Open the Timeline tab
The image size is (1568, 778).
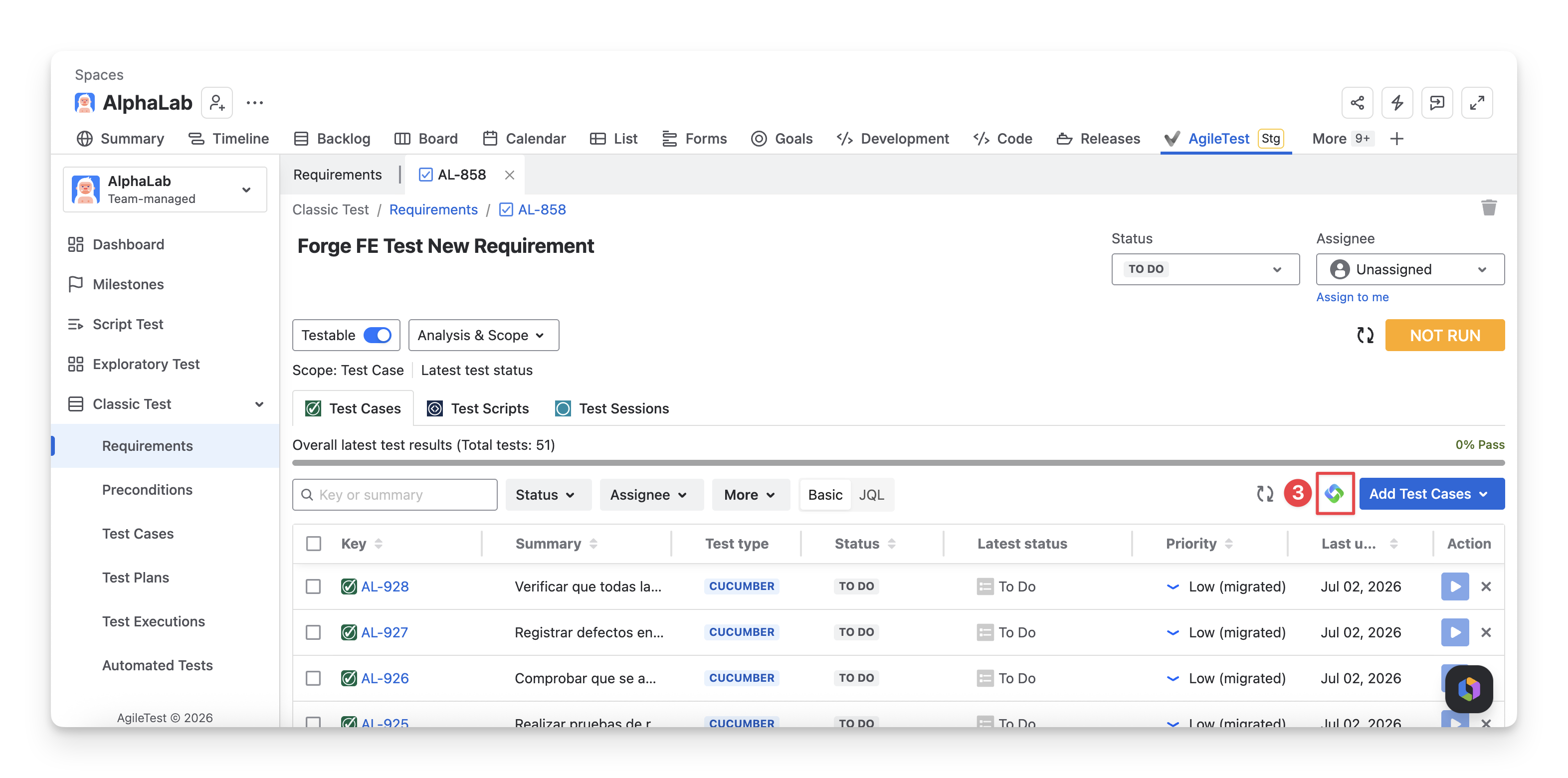[228, 139]
